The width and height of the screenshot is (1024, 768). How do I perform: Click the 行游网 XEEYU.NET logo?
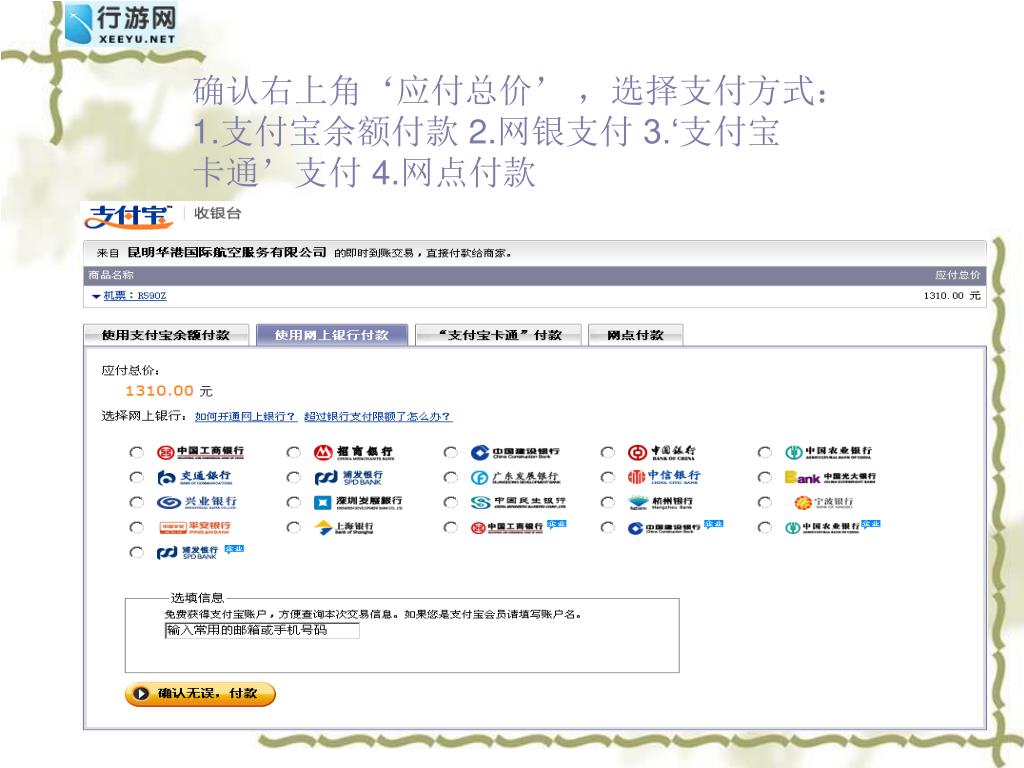click(x=121, y=24)
